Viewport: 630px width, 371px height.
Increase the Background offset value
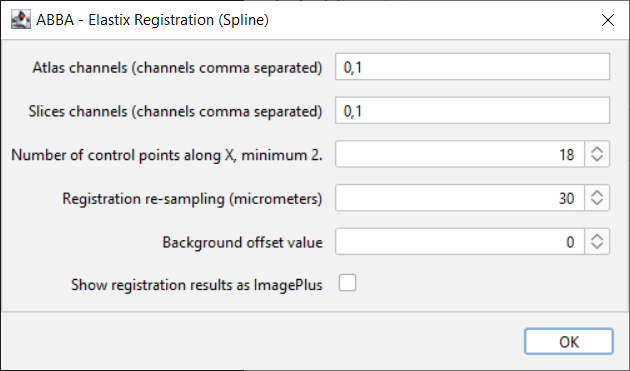tap(597, 236)
